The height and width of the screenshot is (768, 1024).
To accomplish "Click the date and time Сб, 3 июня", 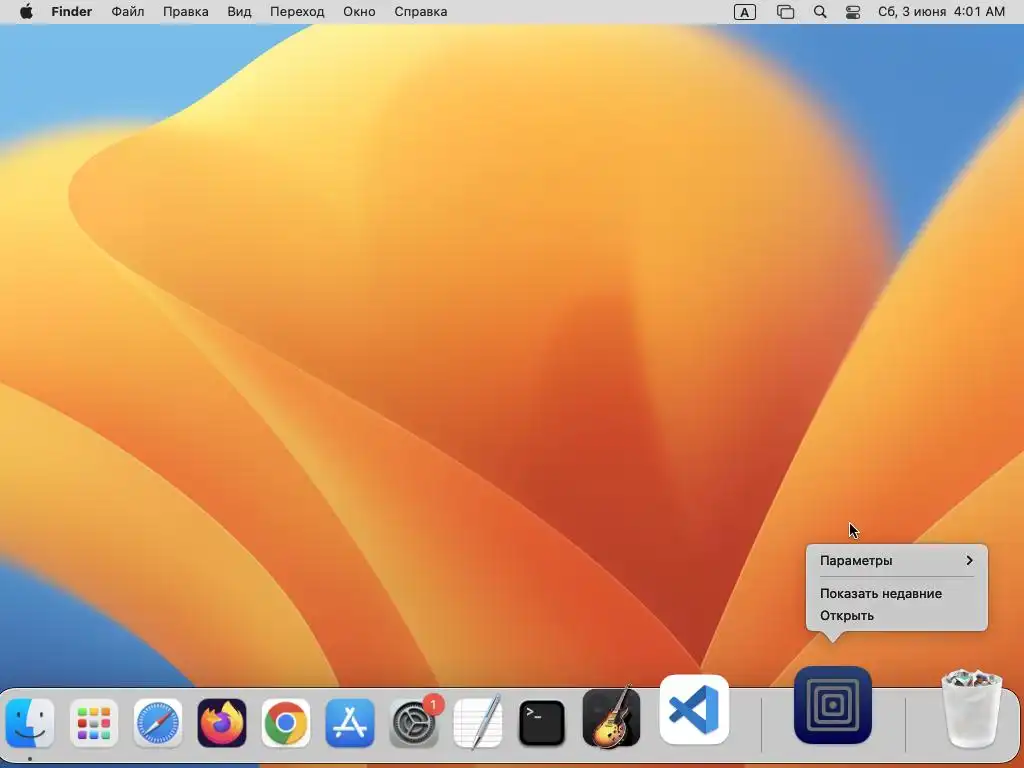I will pyautogui.click(x=941, y=12).
